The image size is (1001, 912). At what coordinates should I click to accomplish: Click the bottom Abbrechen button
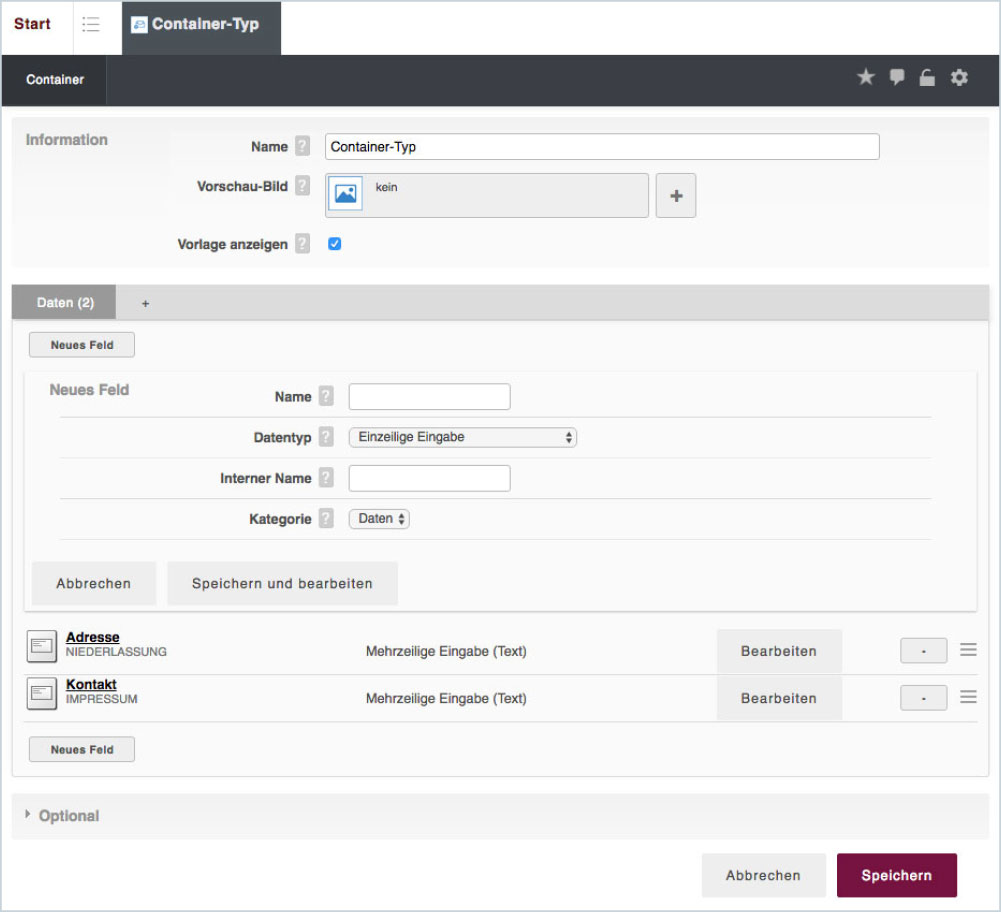(764, 875)
